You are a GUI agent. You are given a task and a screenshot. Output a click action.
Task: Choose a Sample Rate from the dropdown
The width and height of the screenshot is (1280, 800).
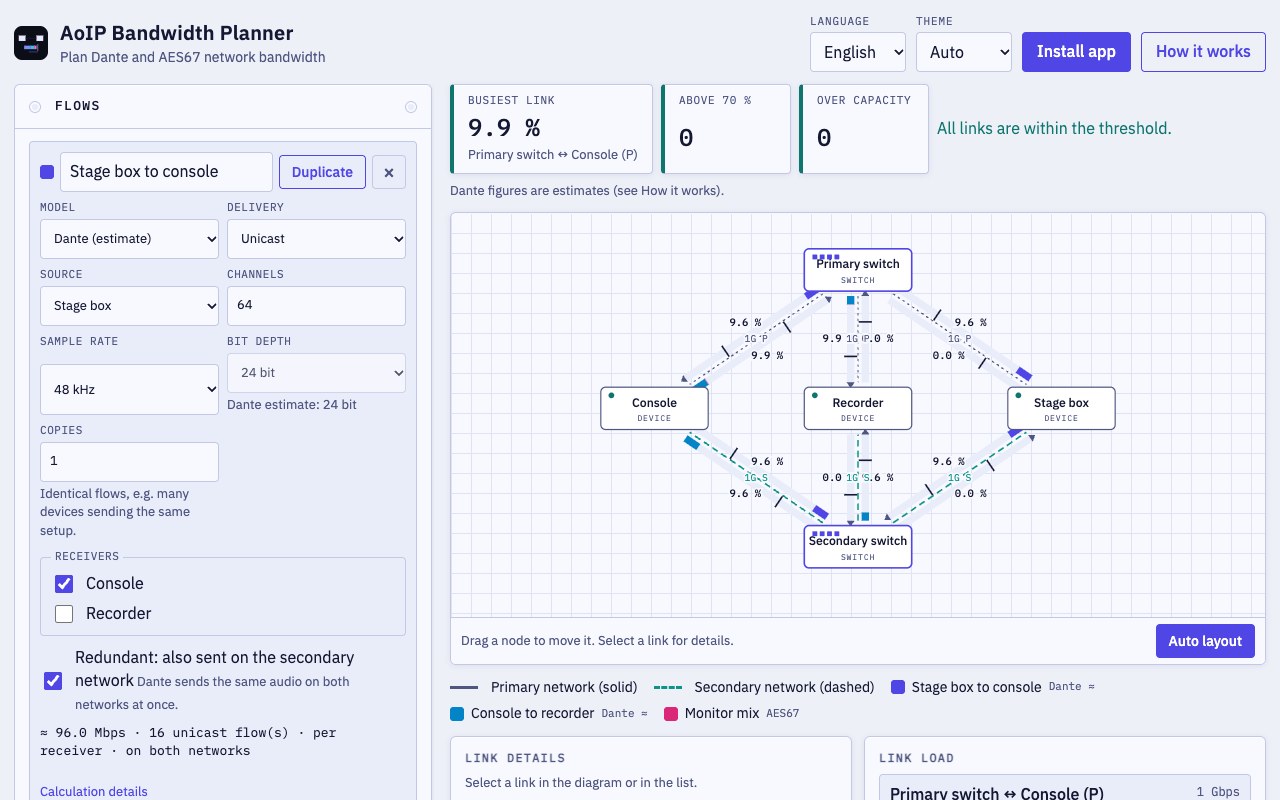tap(130, 389)
